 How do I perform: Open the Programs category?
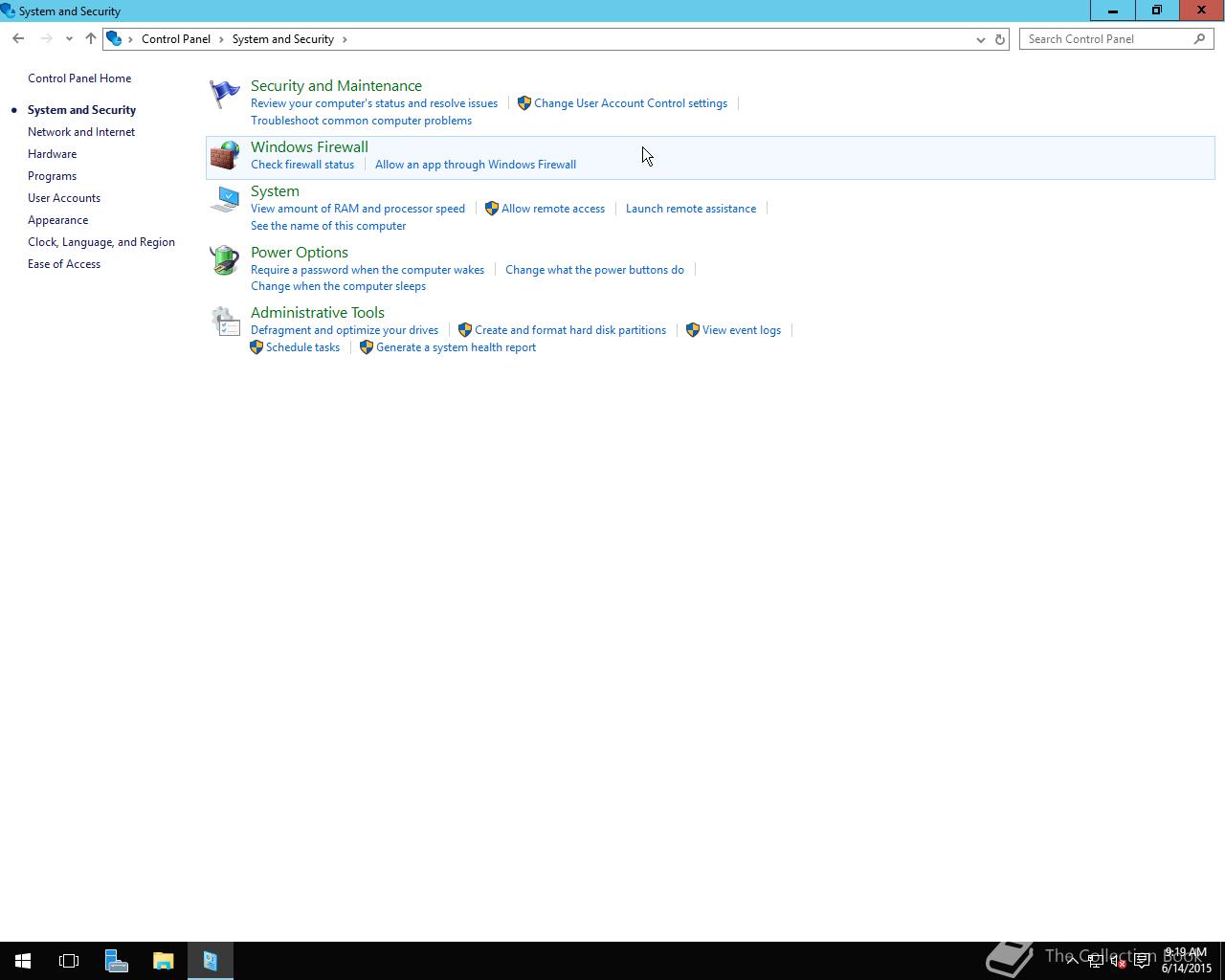(x=52, y=176)
